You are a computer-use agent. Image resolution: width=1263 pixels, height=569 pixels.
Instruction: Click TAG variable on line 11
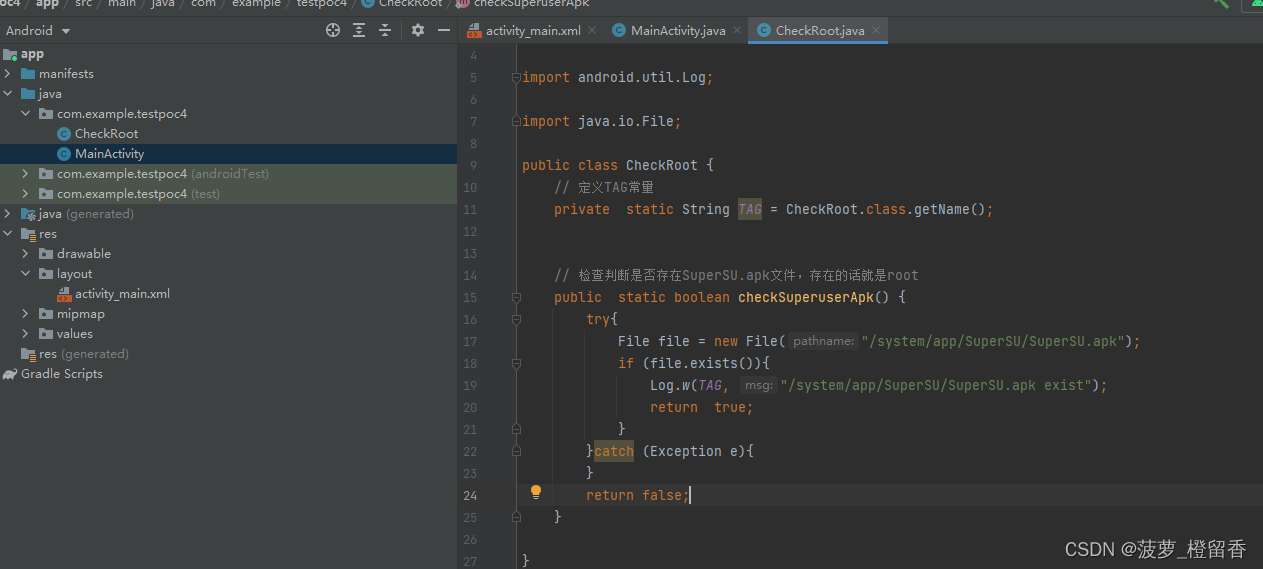(x=750, y=209)
